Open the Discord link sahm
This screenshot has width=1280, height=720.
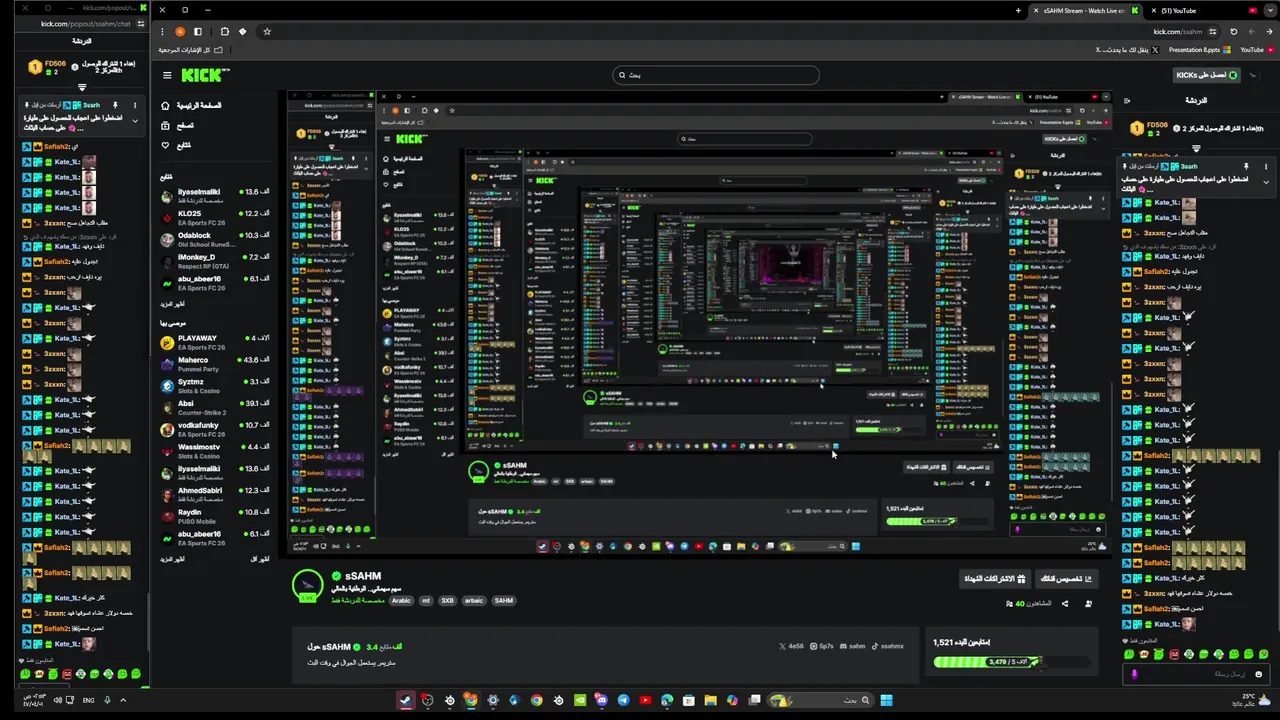point(853,647)
